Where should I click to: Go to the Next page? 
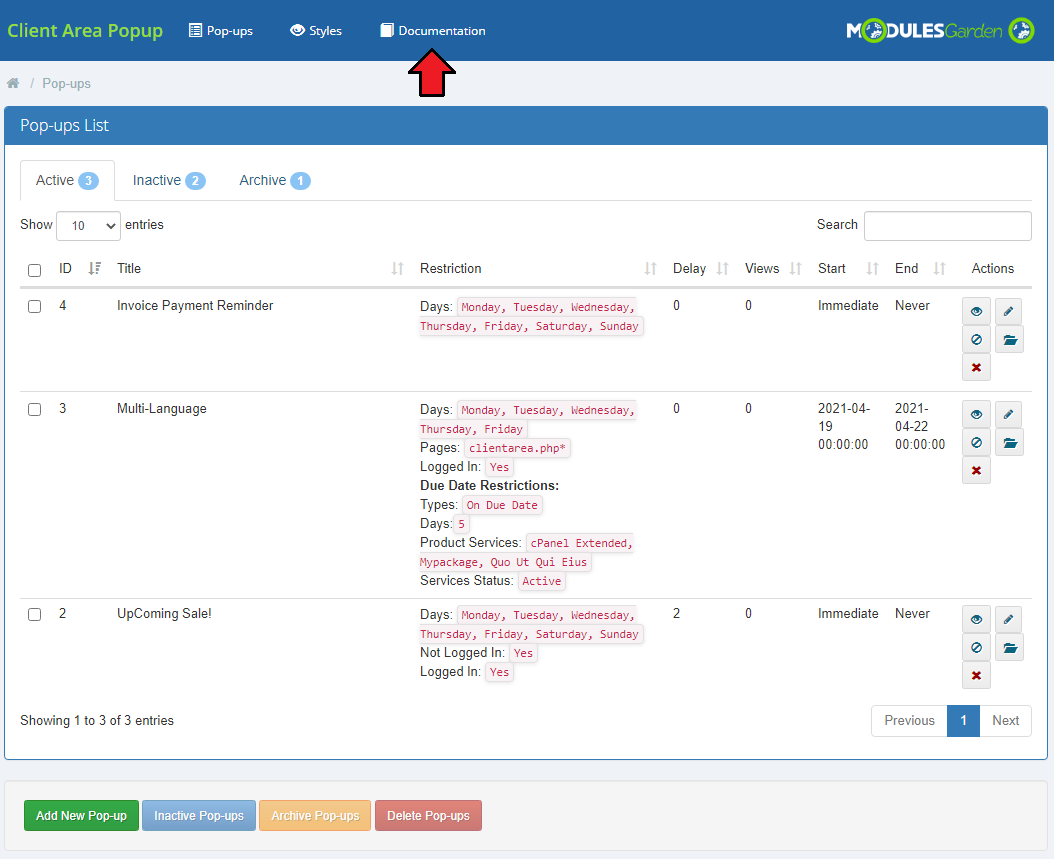tap(1005, 720)
